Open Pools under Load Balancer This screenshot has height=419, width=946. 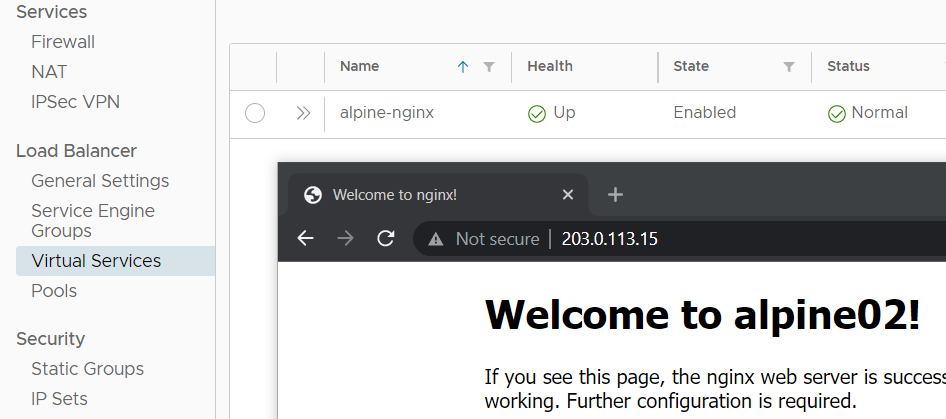(54, 290)
